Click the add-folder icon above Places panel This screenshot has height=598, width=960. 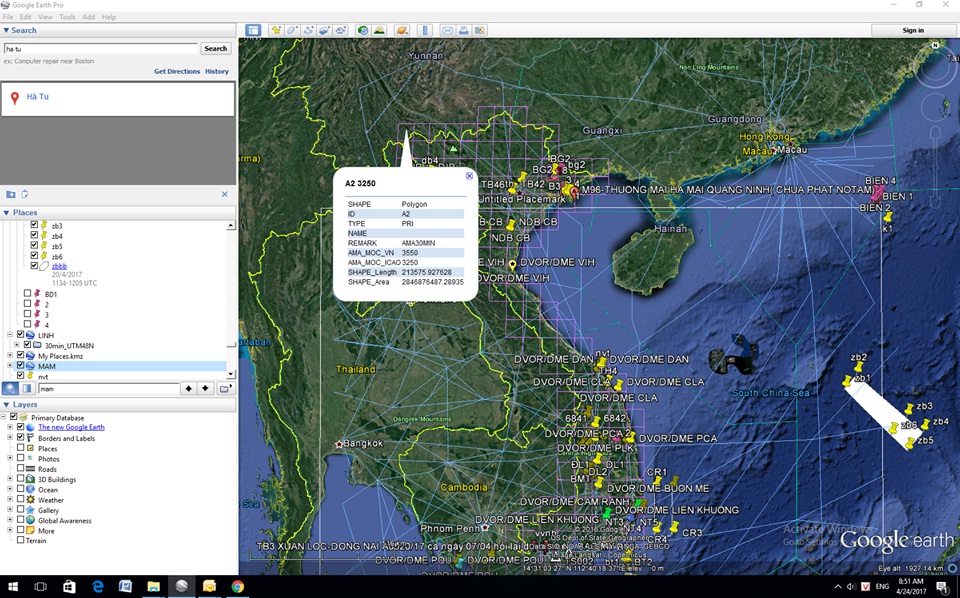pos(10,194)
